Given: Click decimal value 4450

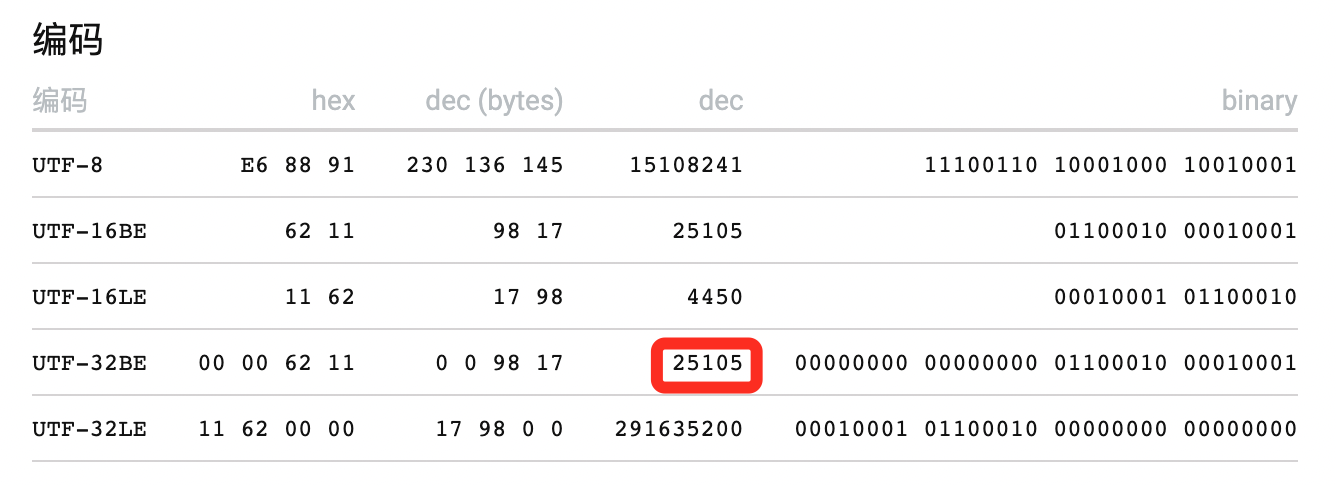Looking at the screenshot, I should 715,297.
